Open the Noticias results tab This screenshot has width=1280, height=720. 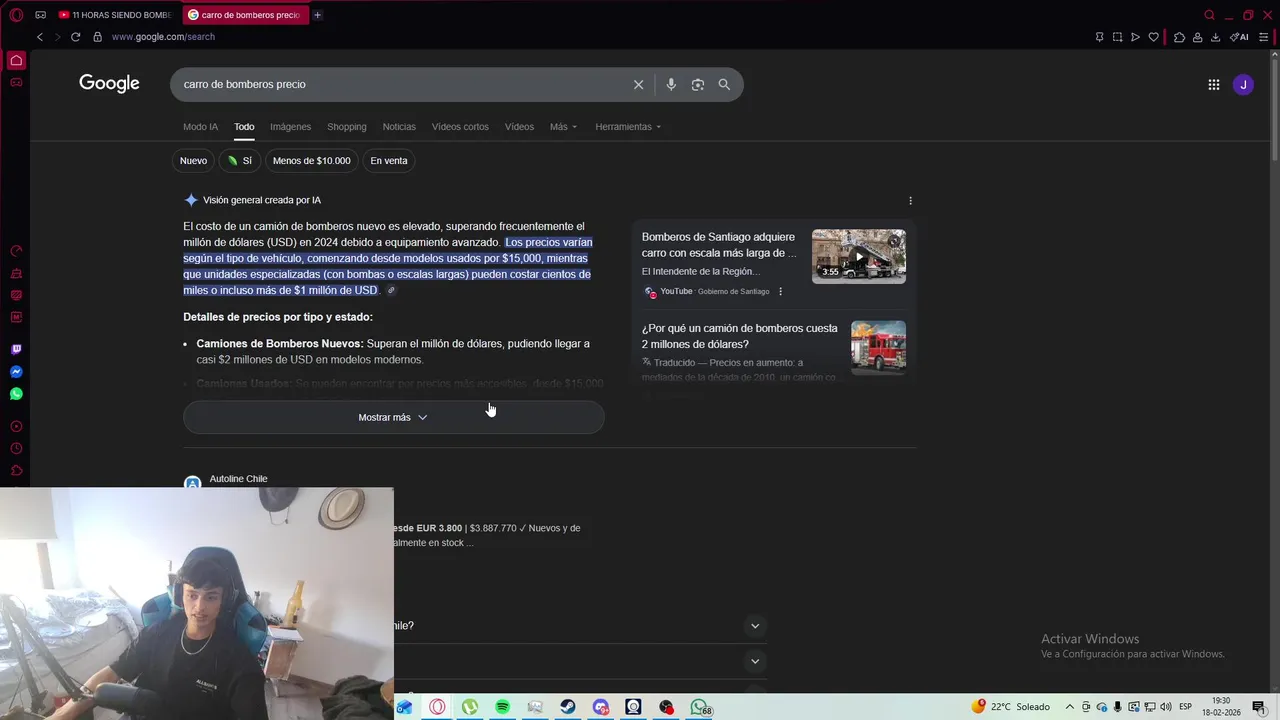(x=399, y=127)
